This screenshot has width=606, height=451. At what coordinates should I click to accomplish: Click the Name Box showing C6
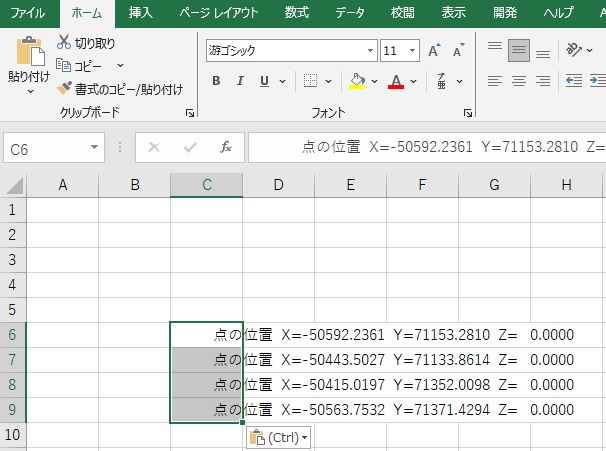coord(54,147)
